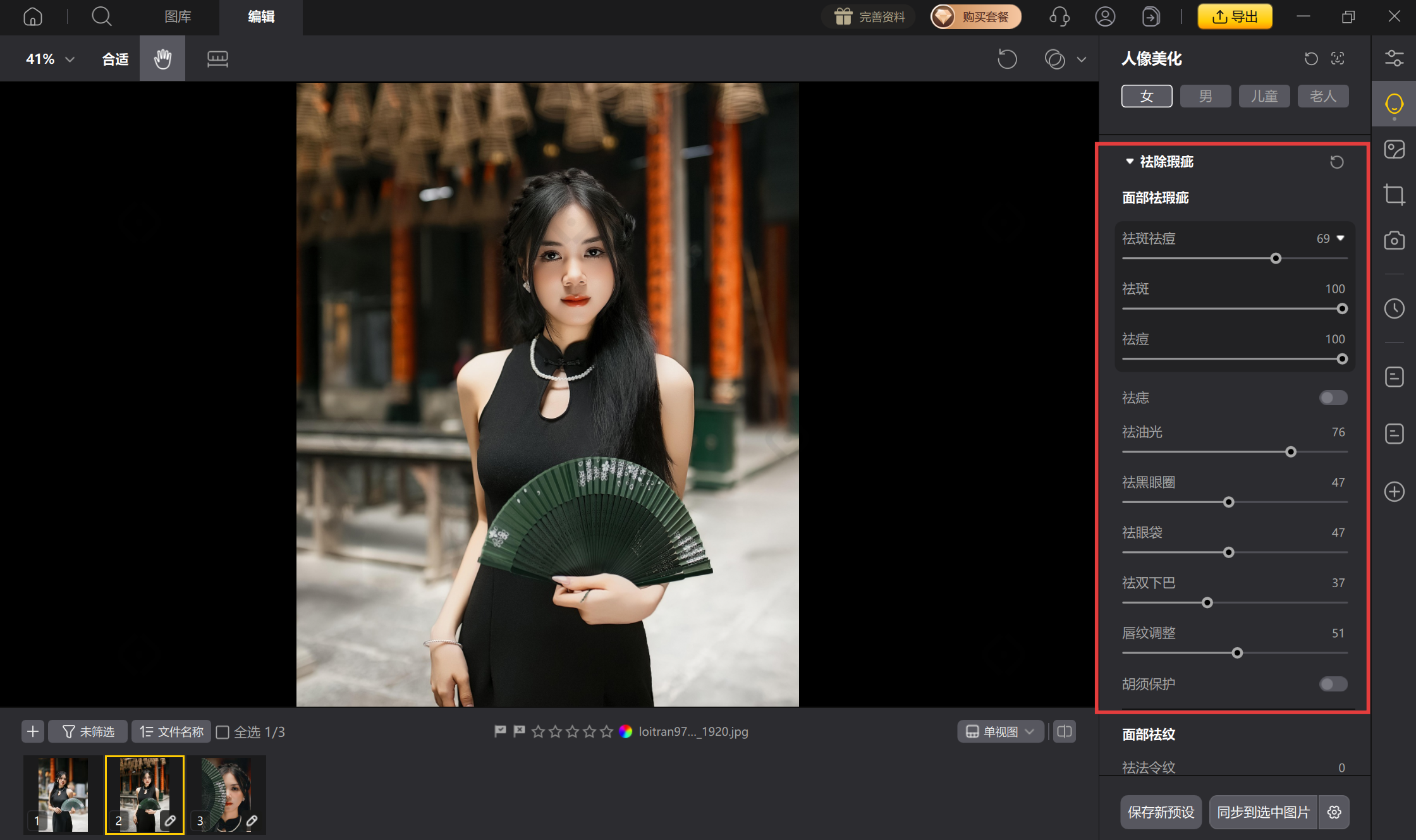Select the hand pan tool
The width and height of the screenshot is (1416, 840).
click(x=162, y=59)
